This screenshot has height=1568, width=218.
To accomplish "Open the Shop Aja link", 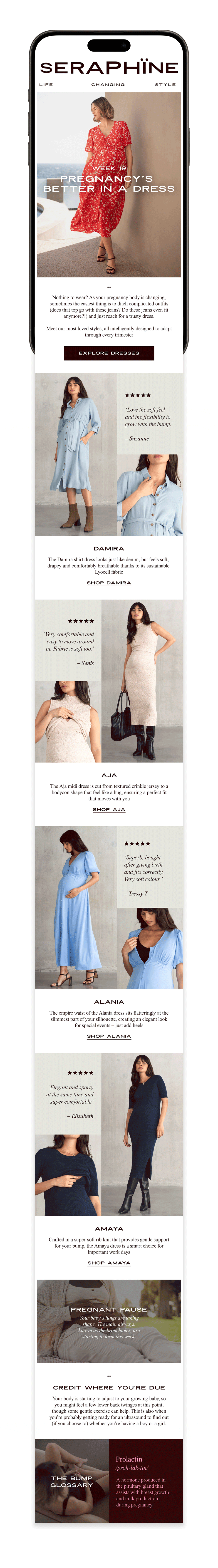I will click(109, 810).
